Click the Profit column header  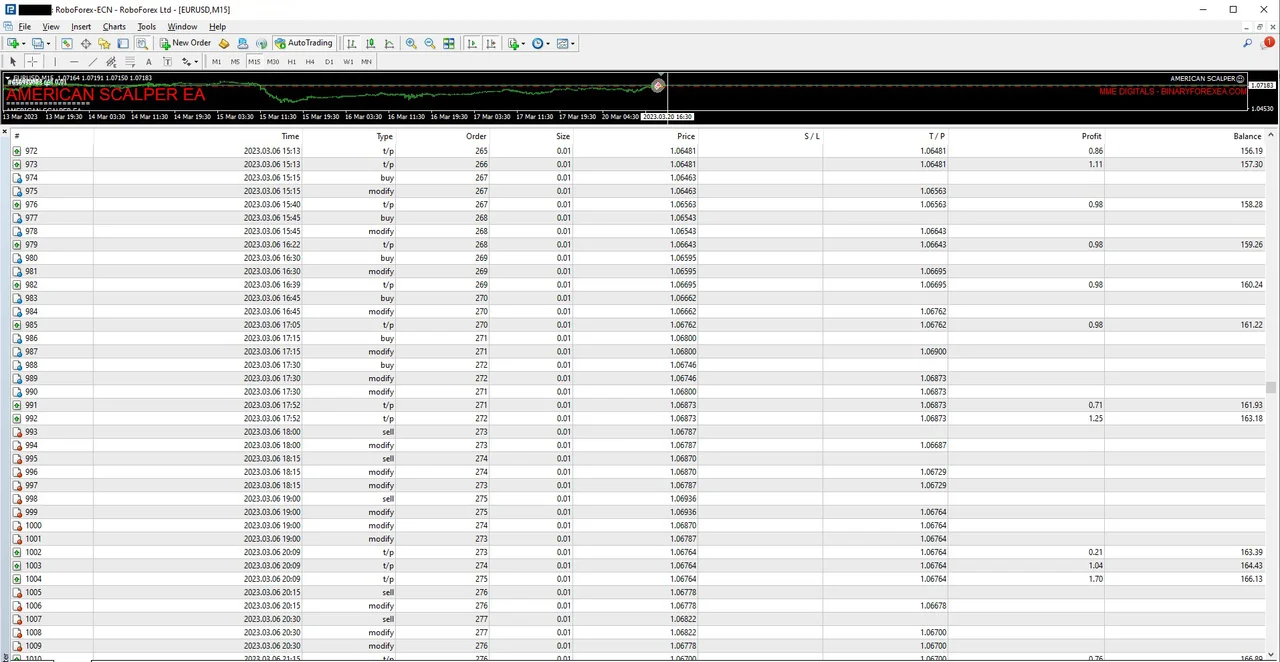tap(1091, 136)
